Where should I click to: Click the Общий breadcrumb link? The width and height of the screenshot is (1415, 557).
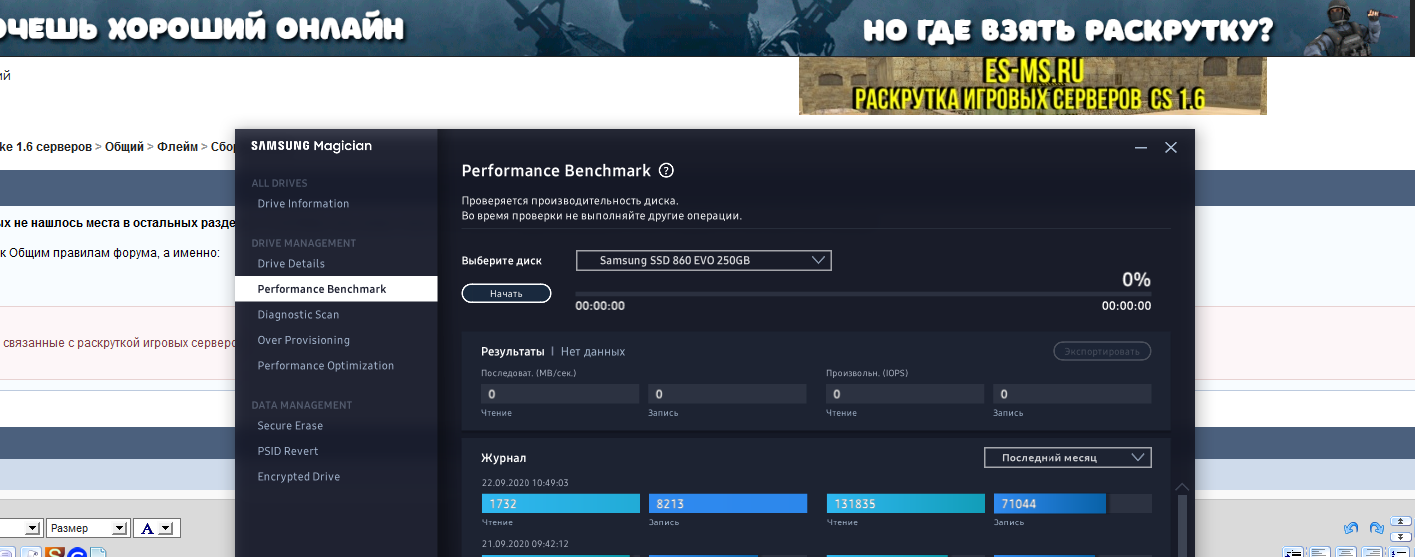point(125,147)
